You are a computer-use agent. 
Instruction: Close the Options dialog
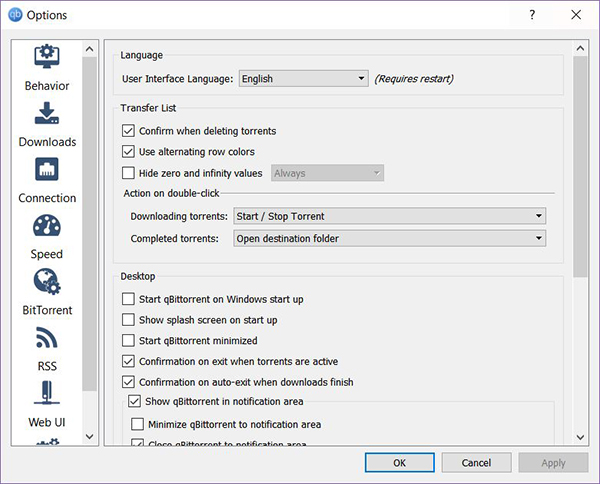pyautogui.click(x=576, y=15)
